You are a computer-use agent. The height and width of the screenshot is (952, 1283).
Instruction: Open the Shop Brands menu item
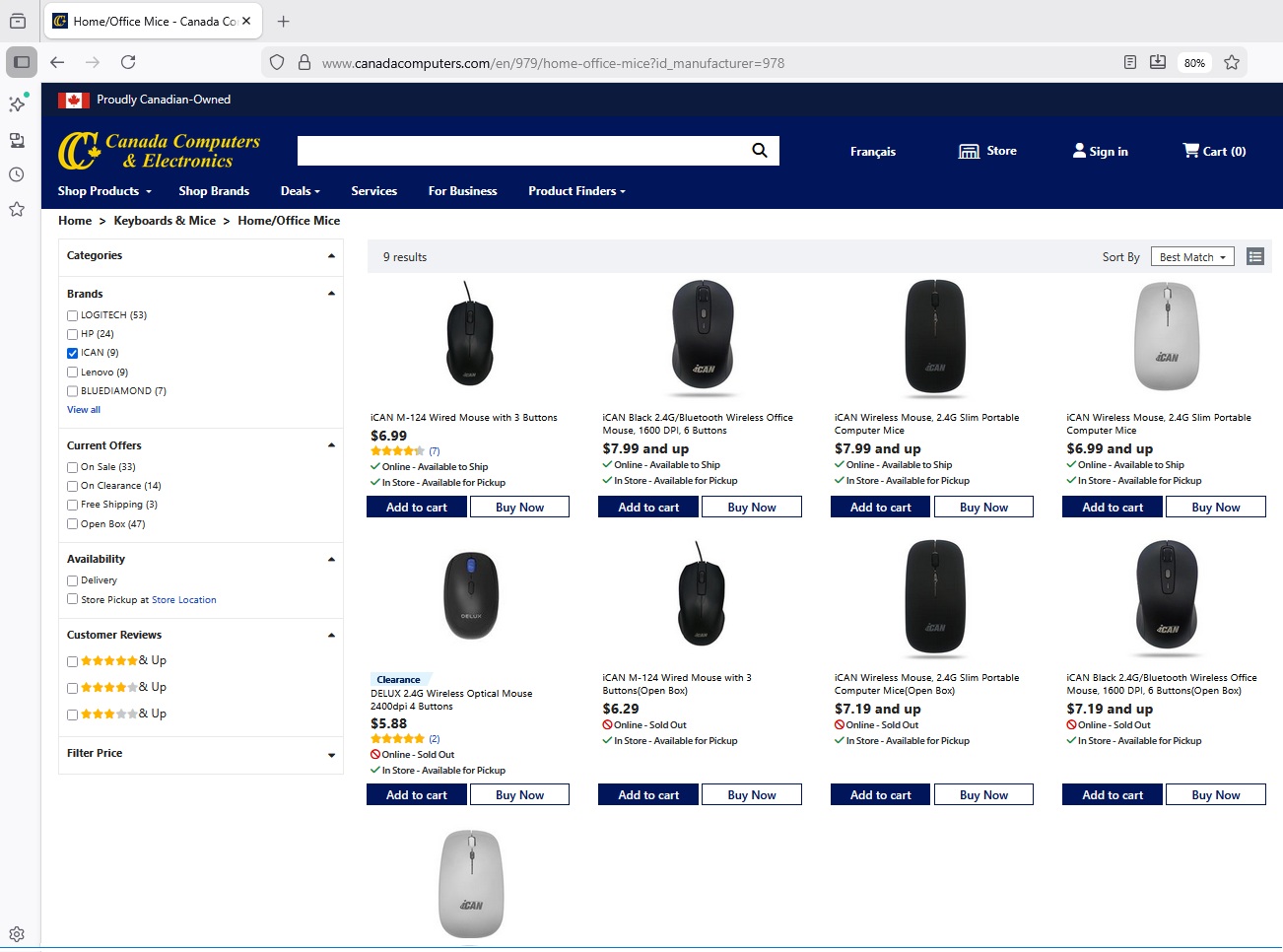point(214,191)
